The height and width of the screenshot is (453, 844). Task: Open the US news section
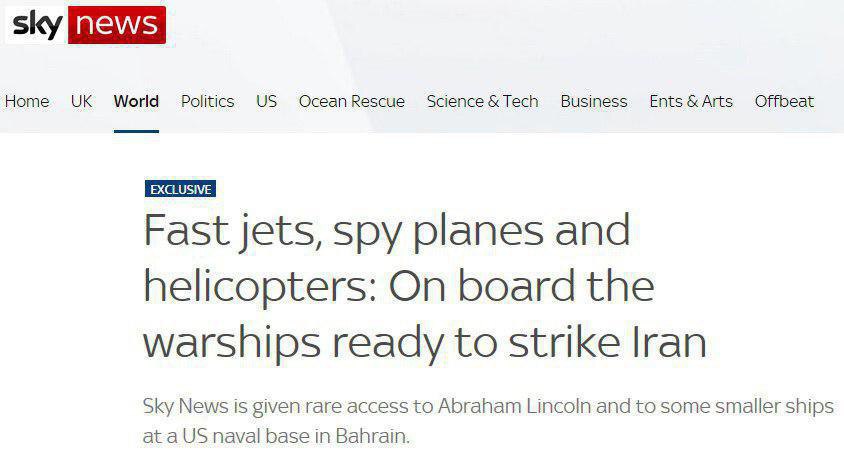266,101
